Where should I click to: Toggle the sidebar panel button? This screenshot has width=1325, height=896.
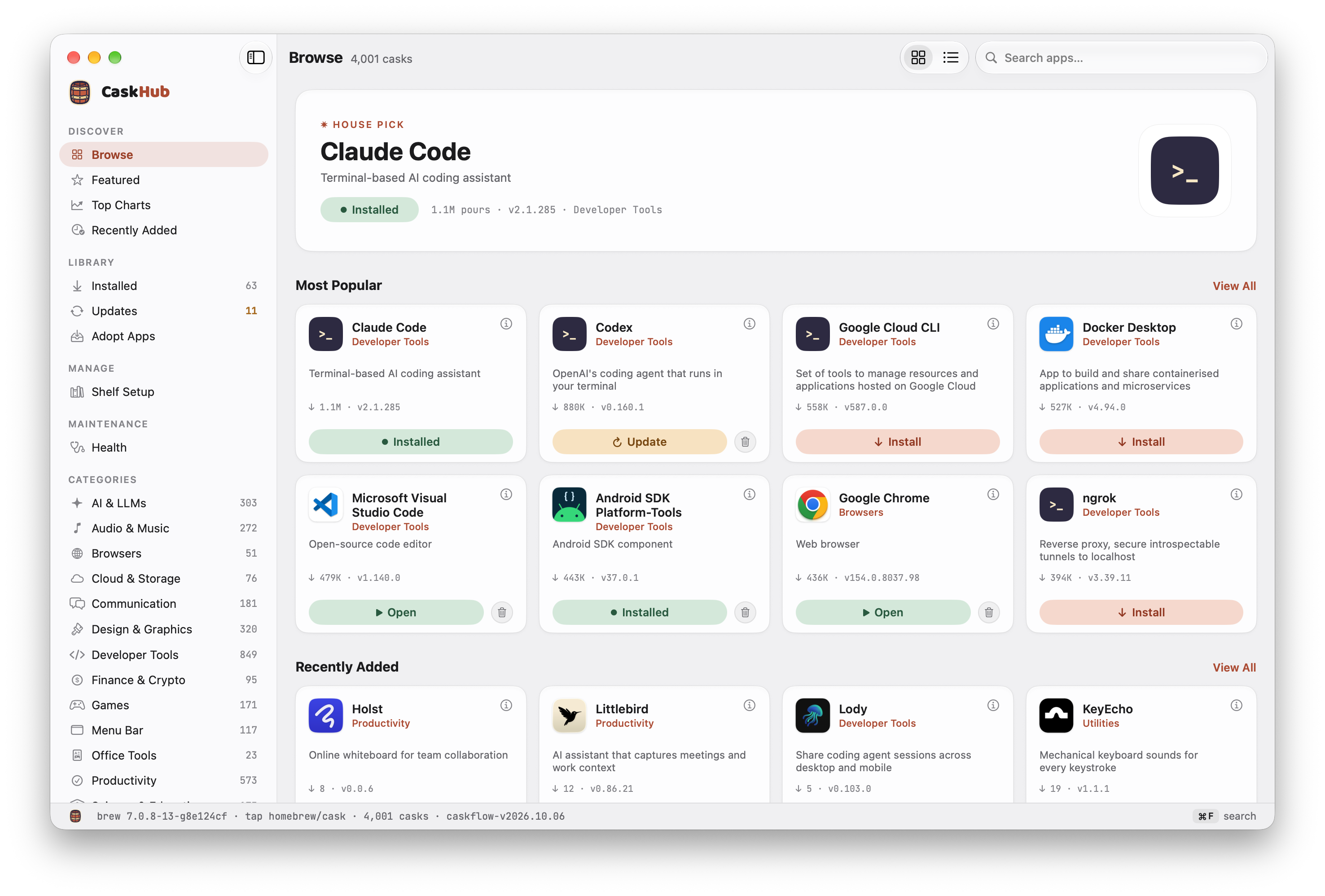[255, 57]
